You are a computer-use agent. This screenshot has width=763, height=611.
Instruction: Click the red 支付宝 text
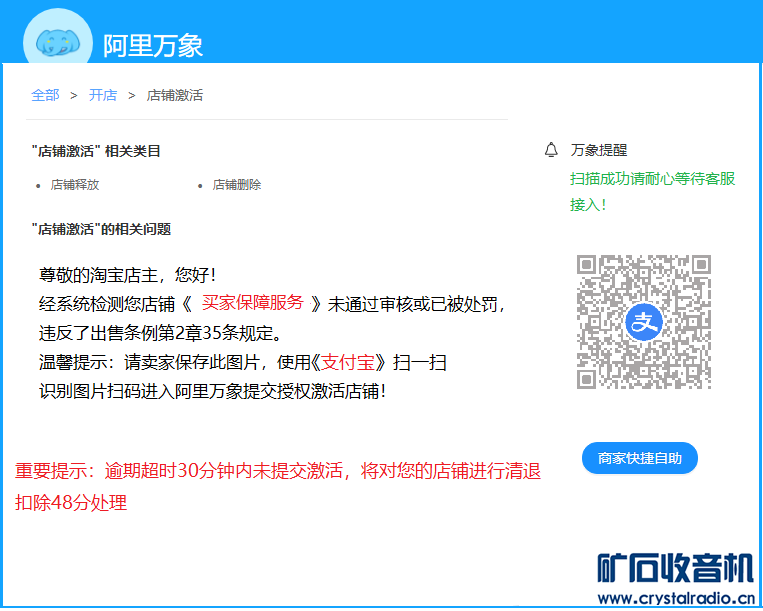point(348,362)
